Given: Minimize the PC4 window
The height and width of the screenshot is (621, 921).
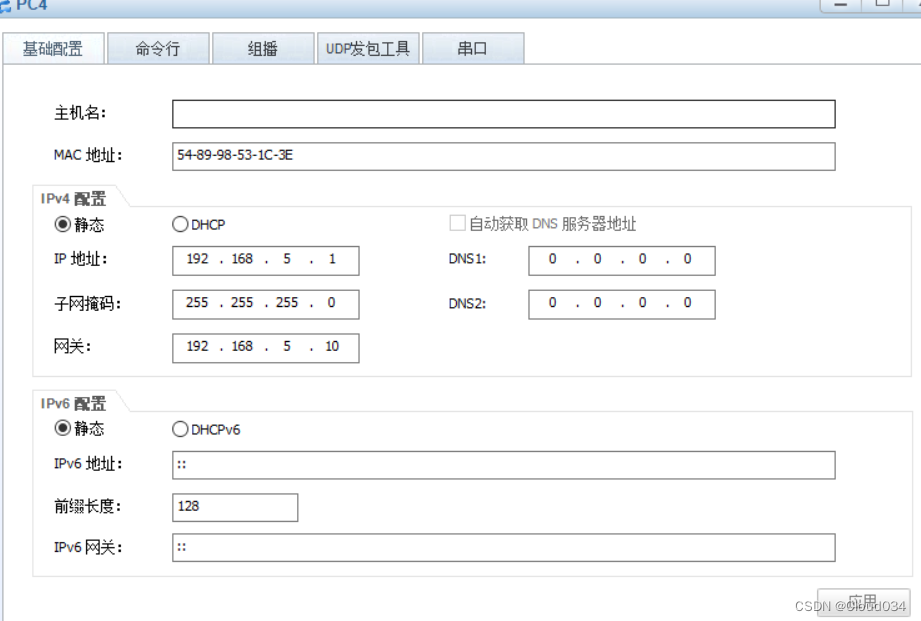Looking at the screenshot, I should point(841,5).
